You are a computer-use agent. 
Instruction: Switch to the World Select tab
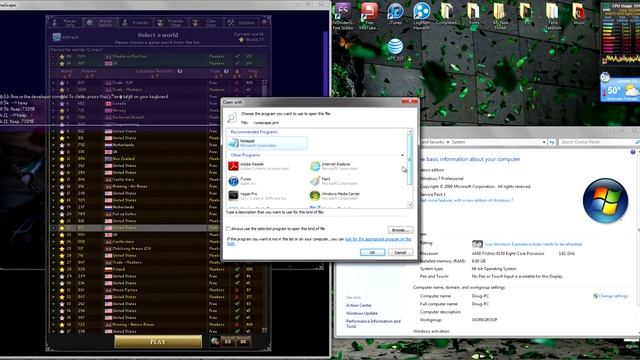click(x=100, y=22)
